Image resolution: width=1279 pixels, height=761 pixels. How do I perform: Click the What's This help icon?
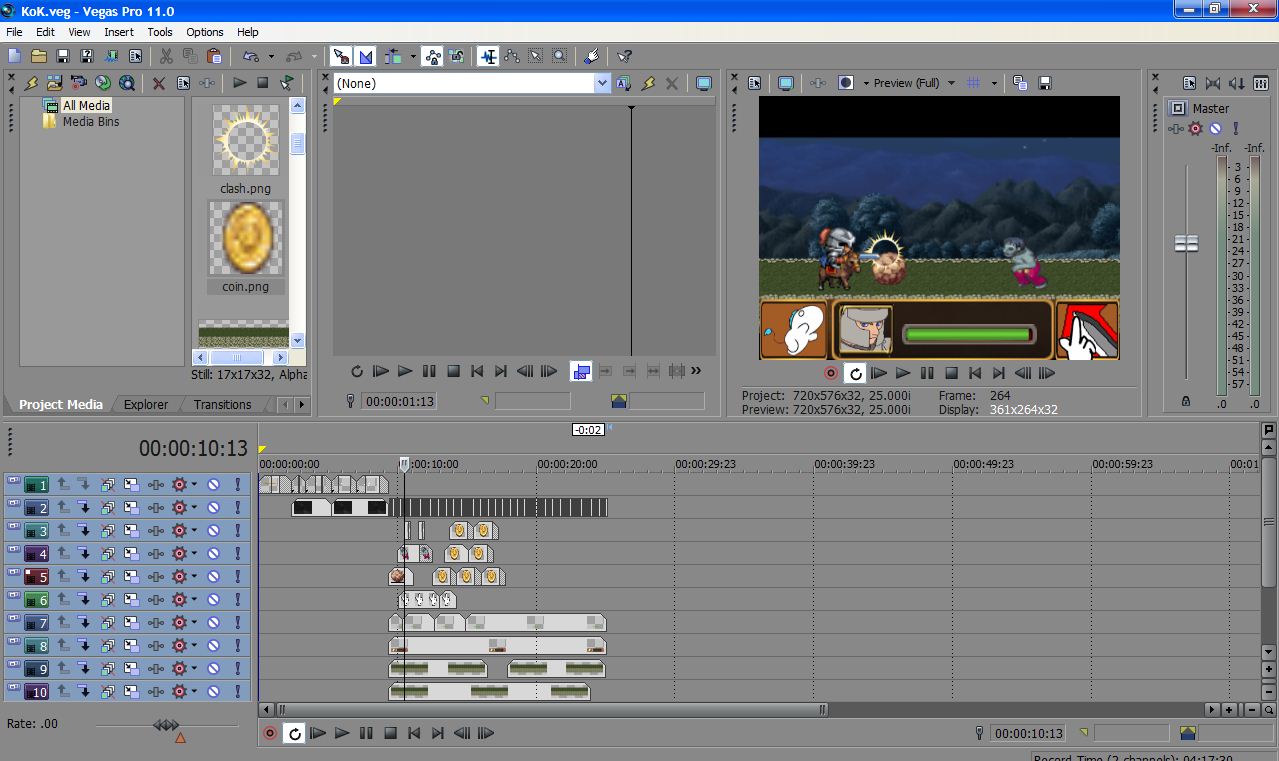coord(625,56)
